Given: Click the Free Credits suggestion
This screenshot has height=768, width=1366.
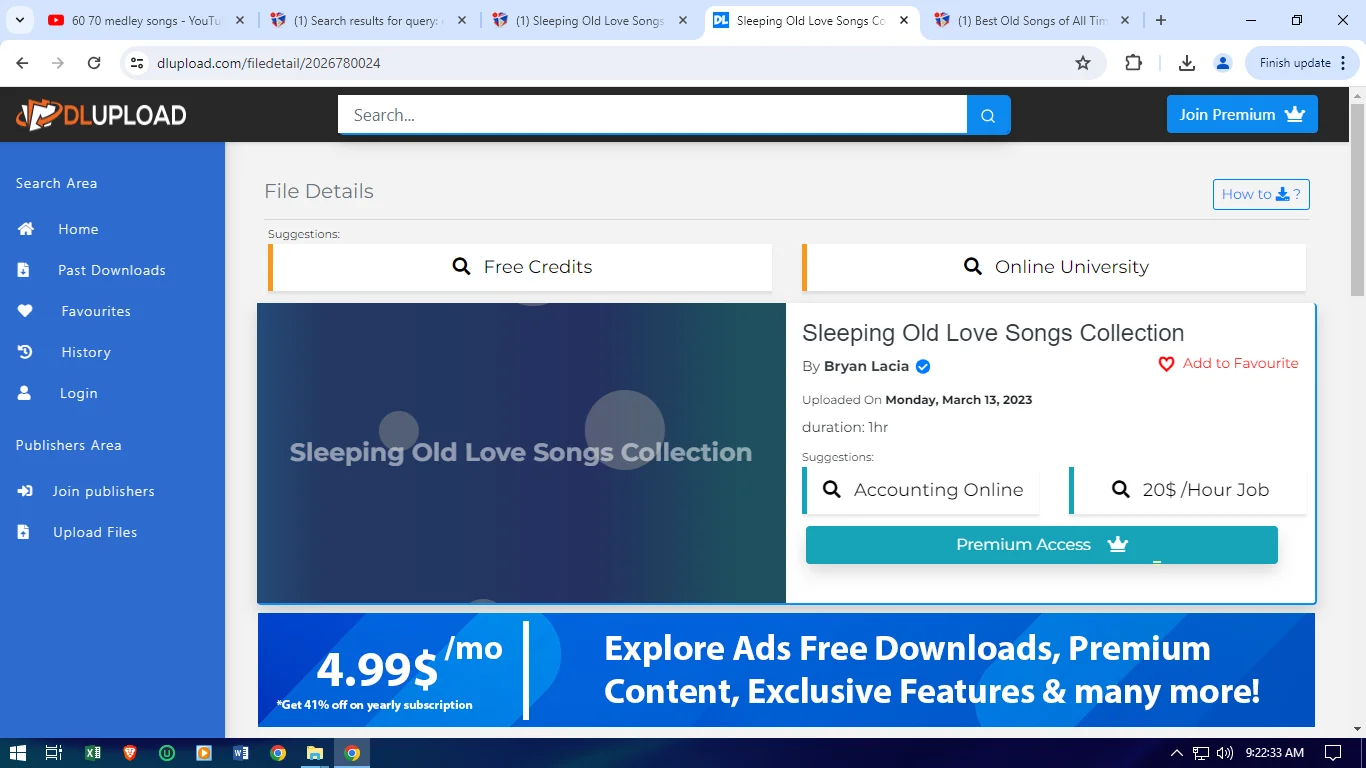Looking at the screenshot, I should (520, 267).
